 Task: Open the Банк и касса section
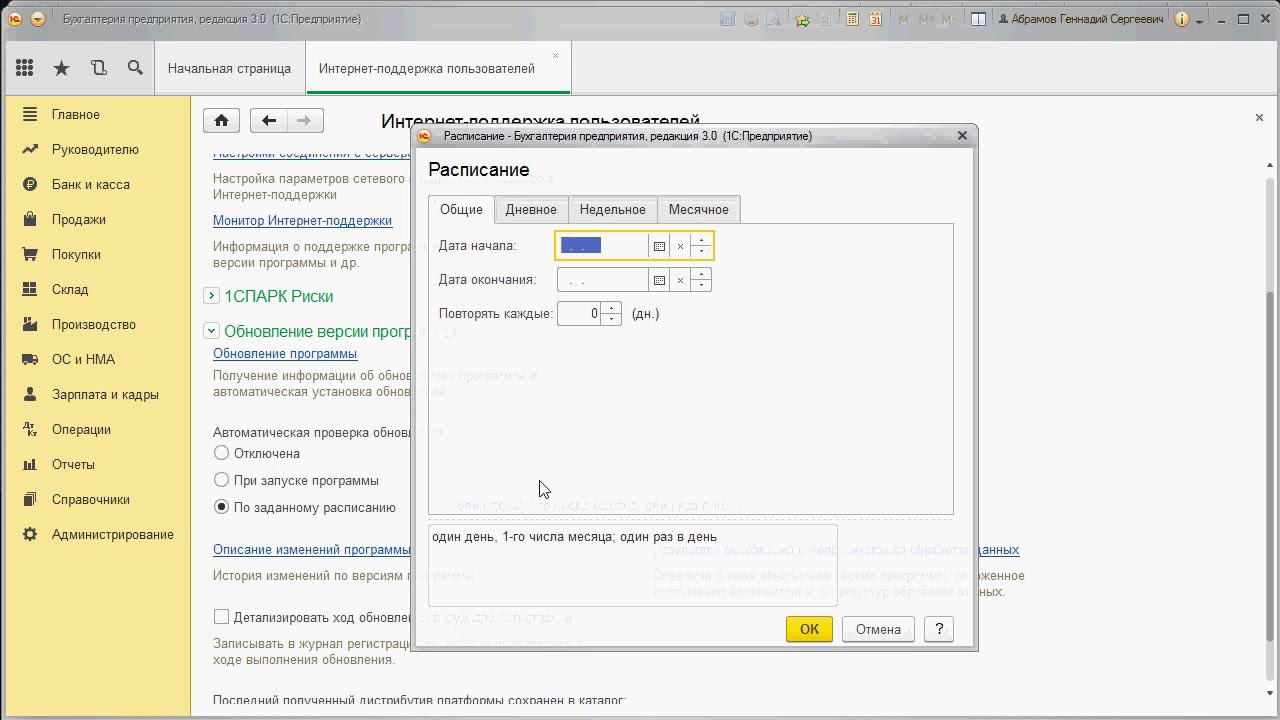[x=98, y=184]
